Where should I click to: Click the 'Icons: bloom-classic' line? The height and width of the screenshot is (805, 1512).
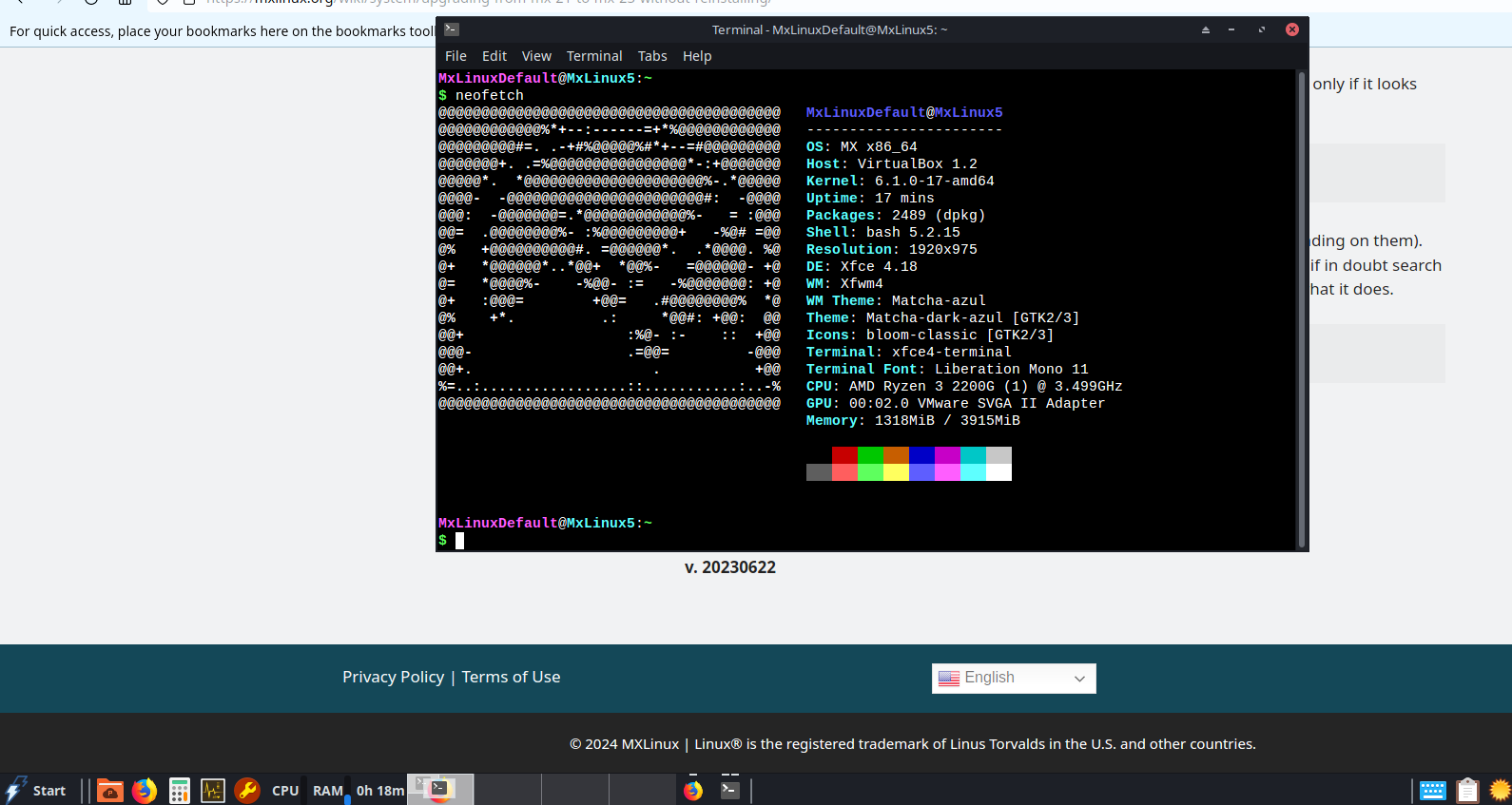coord(930,335)
